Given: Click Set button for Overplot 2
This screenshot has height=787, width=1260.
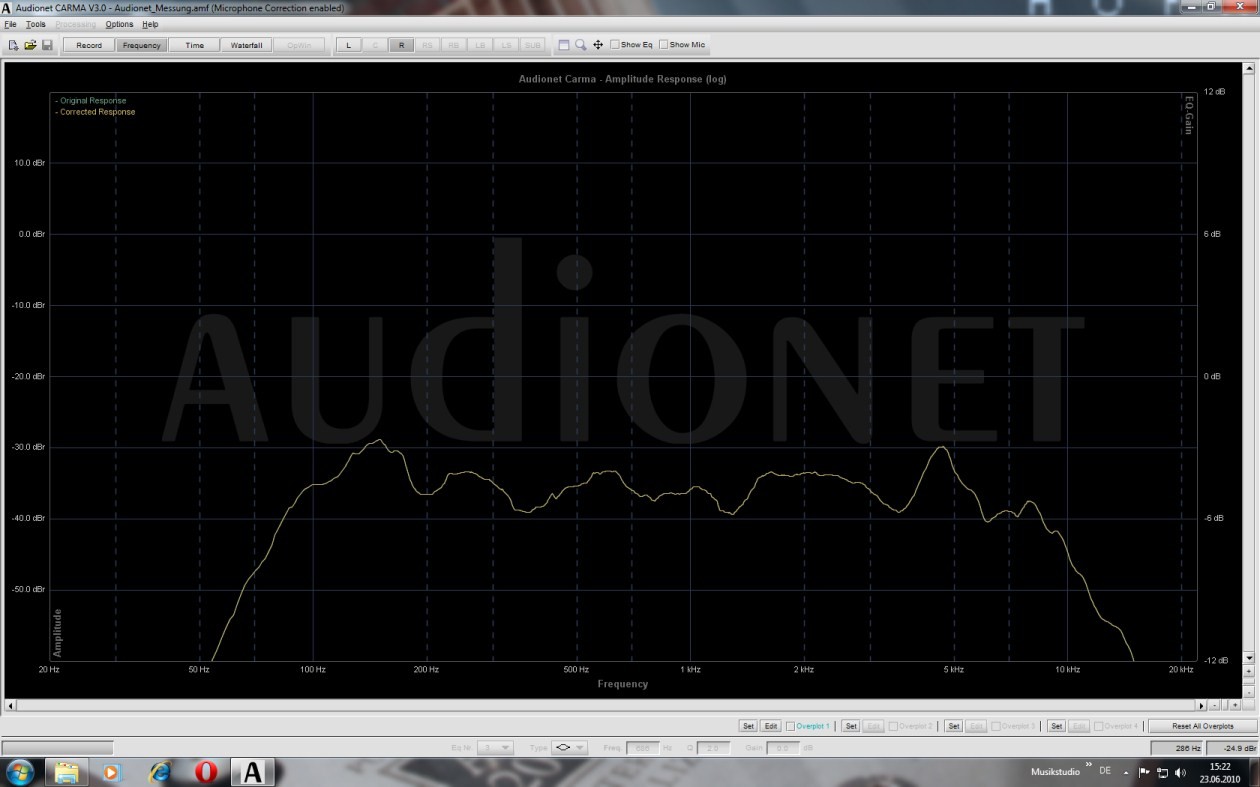Looking at the screenshot, I should pyautogui.click(x=850, y=726).
